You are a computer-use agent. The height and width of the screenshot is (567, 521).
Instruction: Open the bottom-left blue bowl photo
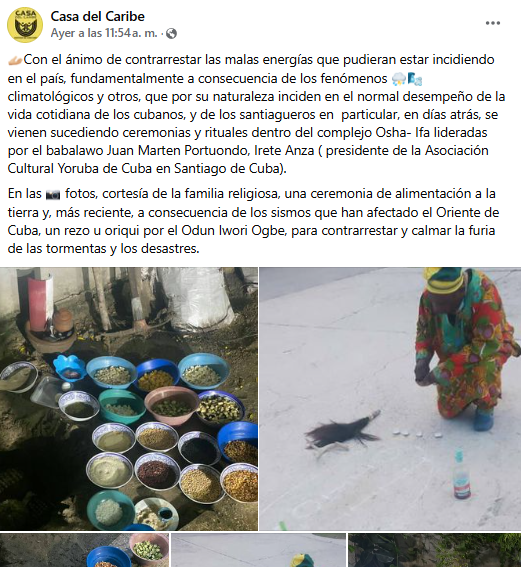84,550
